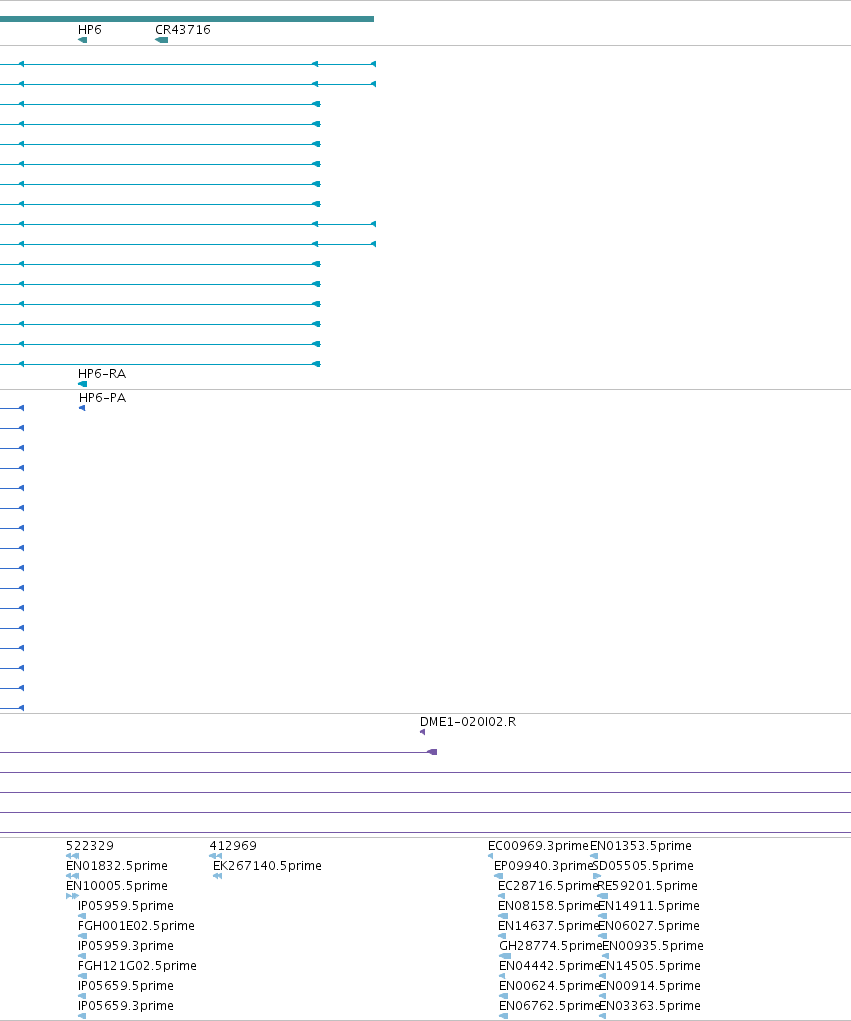Click the SD05505.5prime EST label

643,866
